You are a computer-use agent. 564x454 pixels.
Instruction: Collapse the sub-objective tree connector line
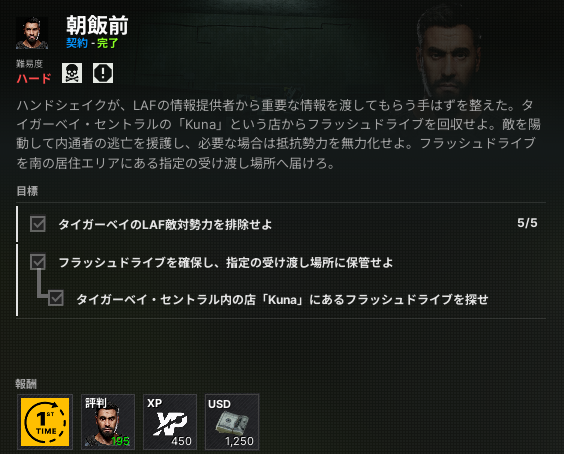pos(41,284)
